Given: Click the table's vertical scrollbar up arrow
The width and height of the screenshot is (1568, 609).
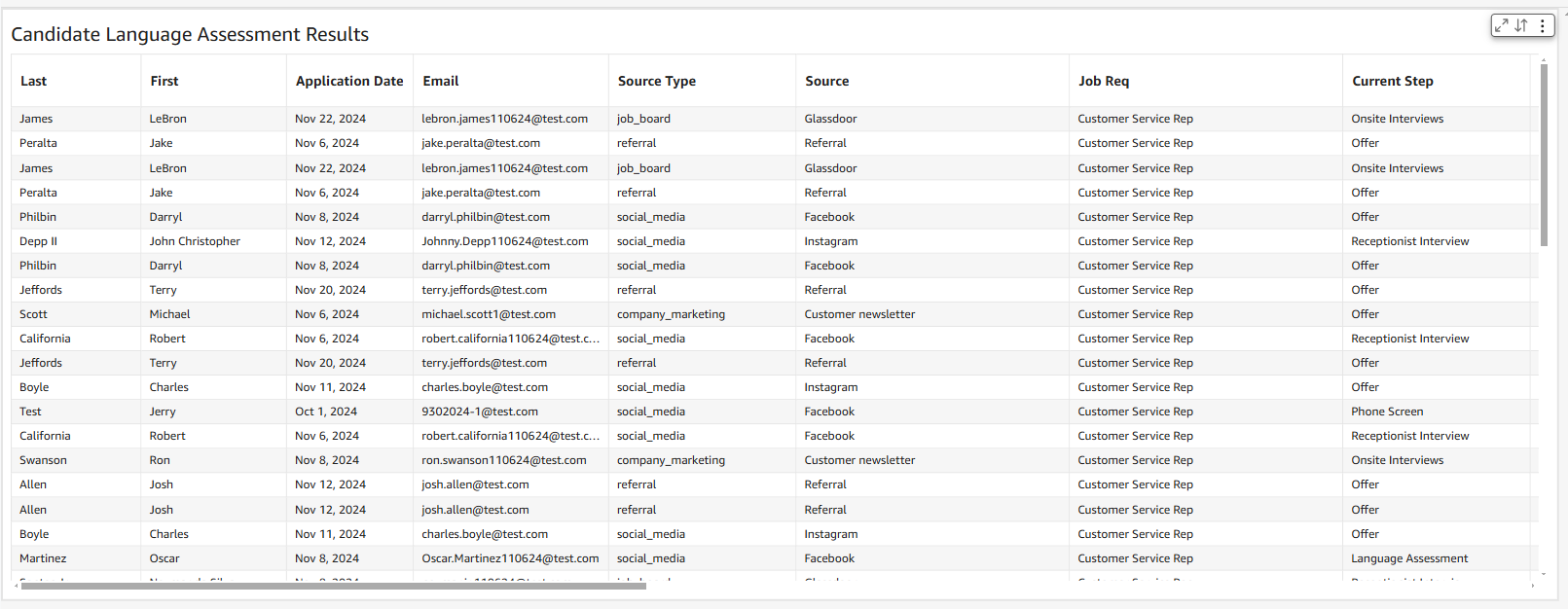Looking at the screenshot, I should click(1544, 60).
